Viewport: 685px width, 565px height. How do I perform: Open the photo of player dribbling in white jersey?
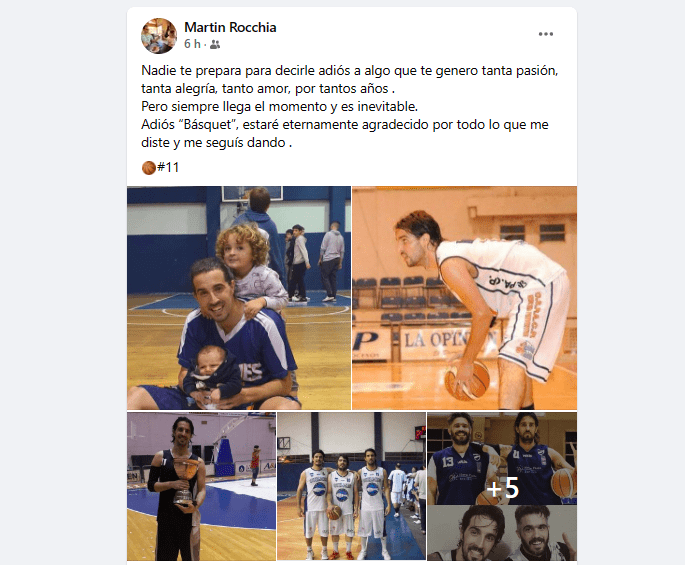coord(464,298)
